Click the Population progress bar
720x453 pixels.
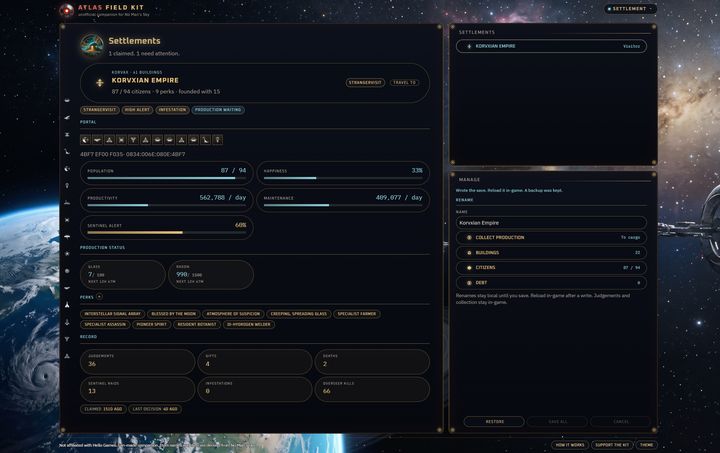coord(167,178)
